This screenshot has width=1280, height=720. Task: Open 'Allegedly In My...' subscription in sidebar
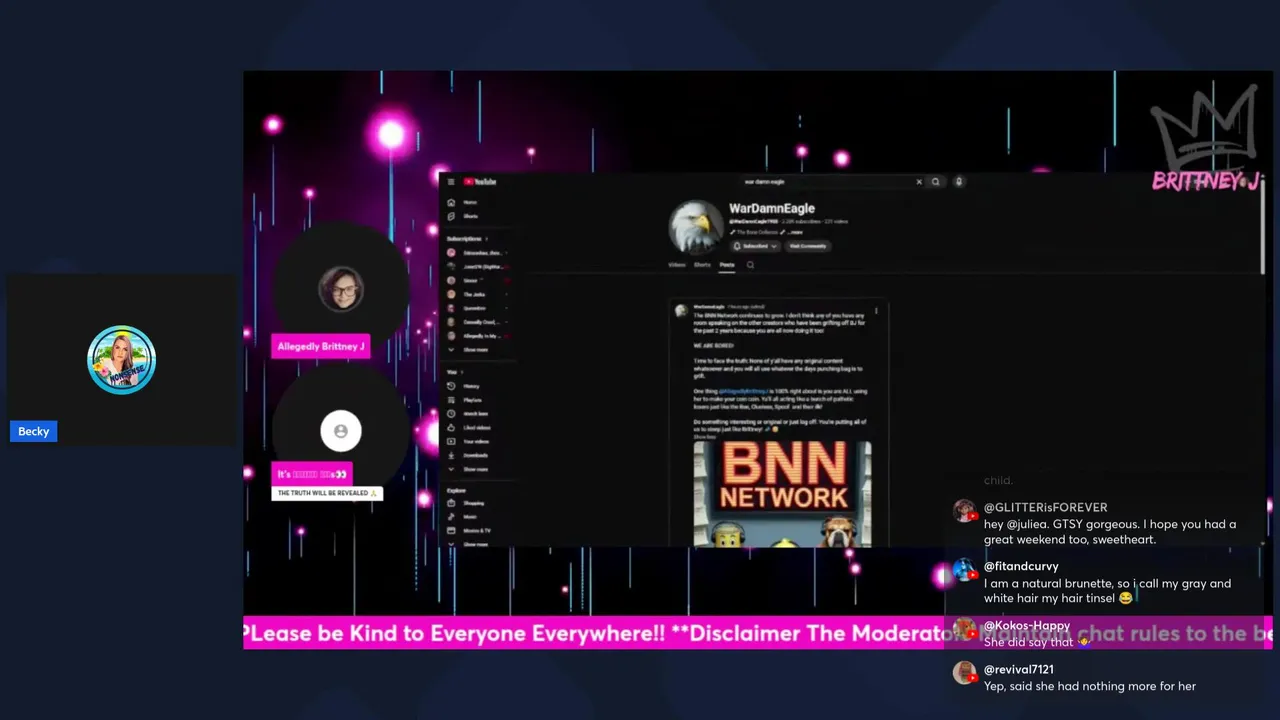(x=478, y=336)
